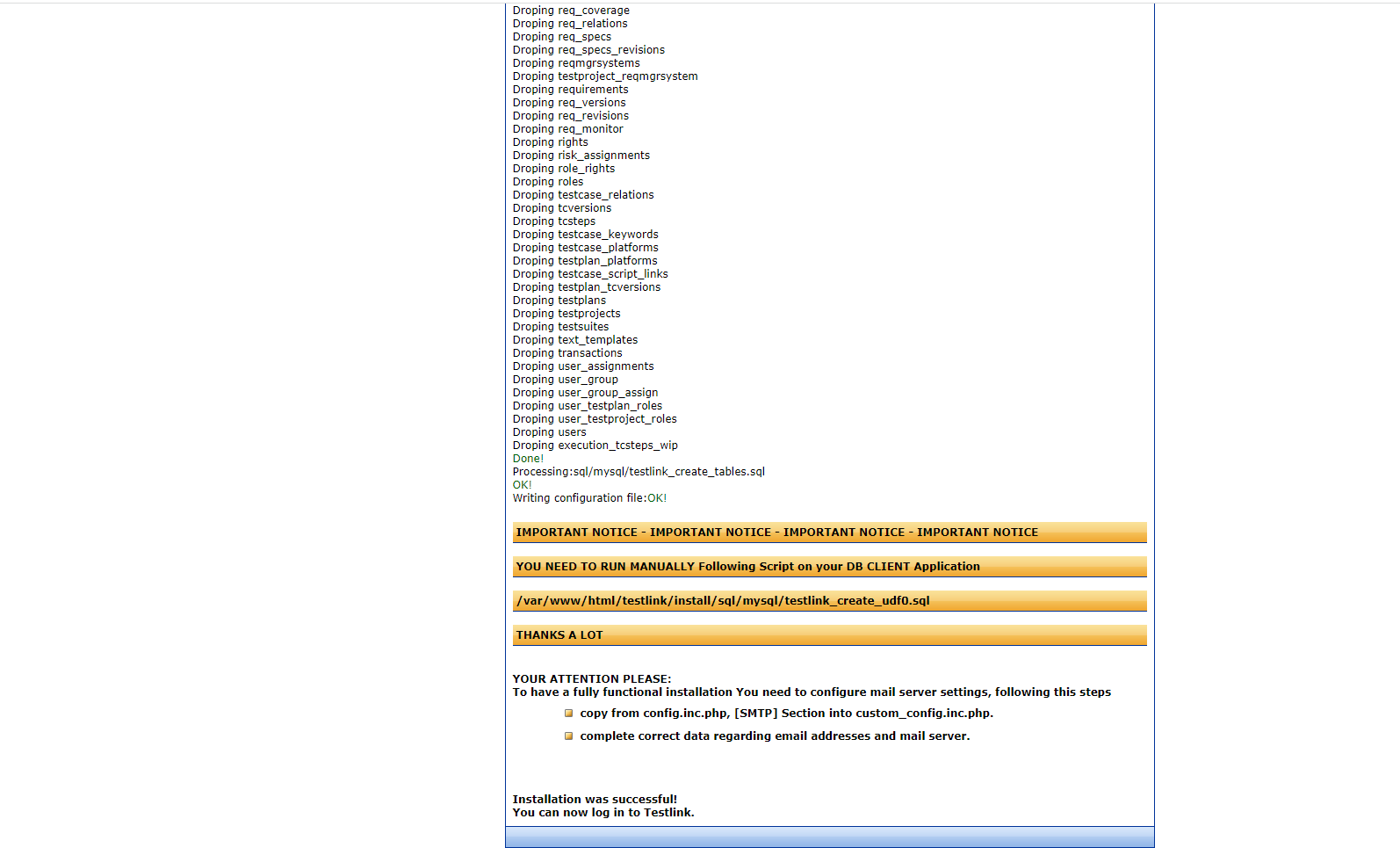Click the 'Dropping user_group' line
This screenshot has width=1400, height=848.
[x=566, y=380]
